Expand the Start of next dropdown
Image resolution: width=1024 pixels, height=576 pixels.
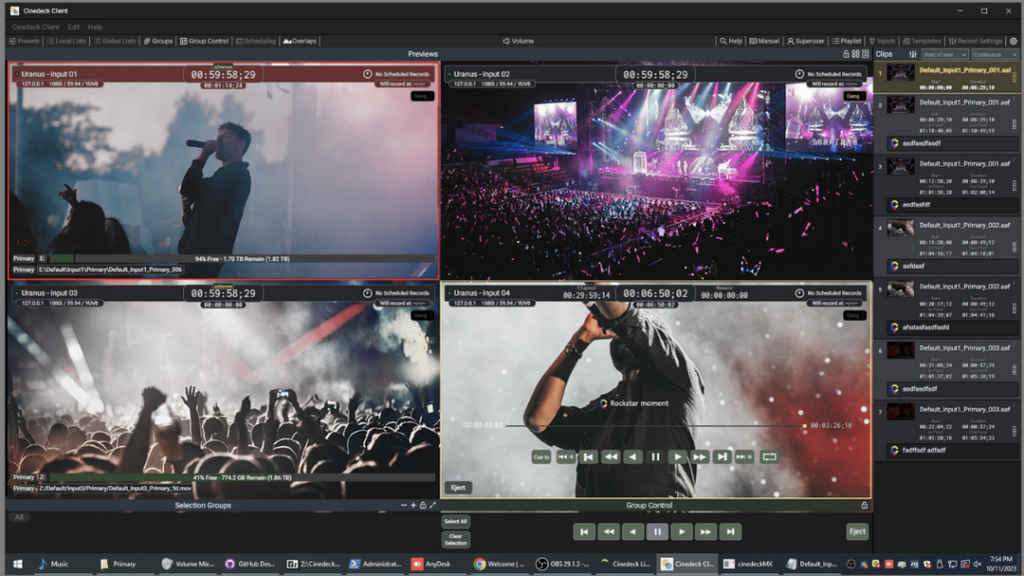[945, 54]
